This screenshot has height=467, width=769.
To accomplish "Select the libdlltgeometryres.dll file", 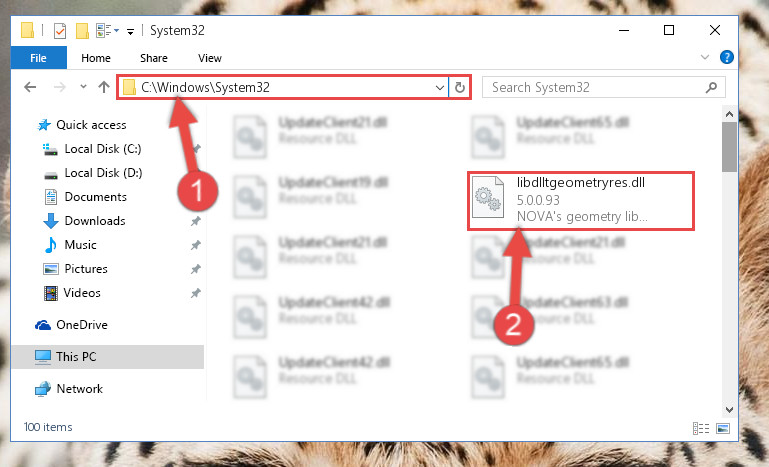I will point(581,200).
